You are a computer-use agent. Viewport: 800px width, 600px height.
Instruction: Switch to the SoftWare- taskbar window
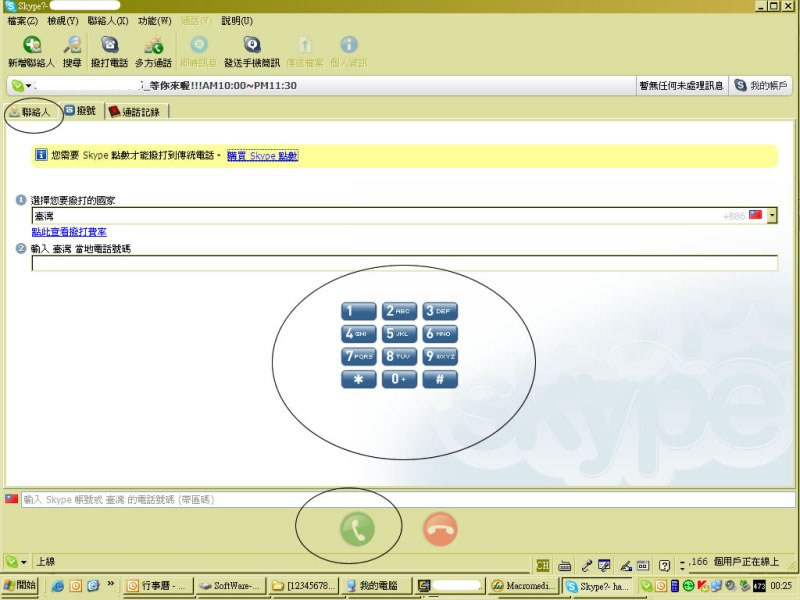click(x=230, y=586)
